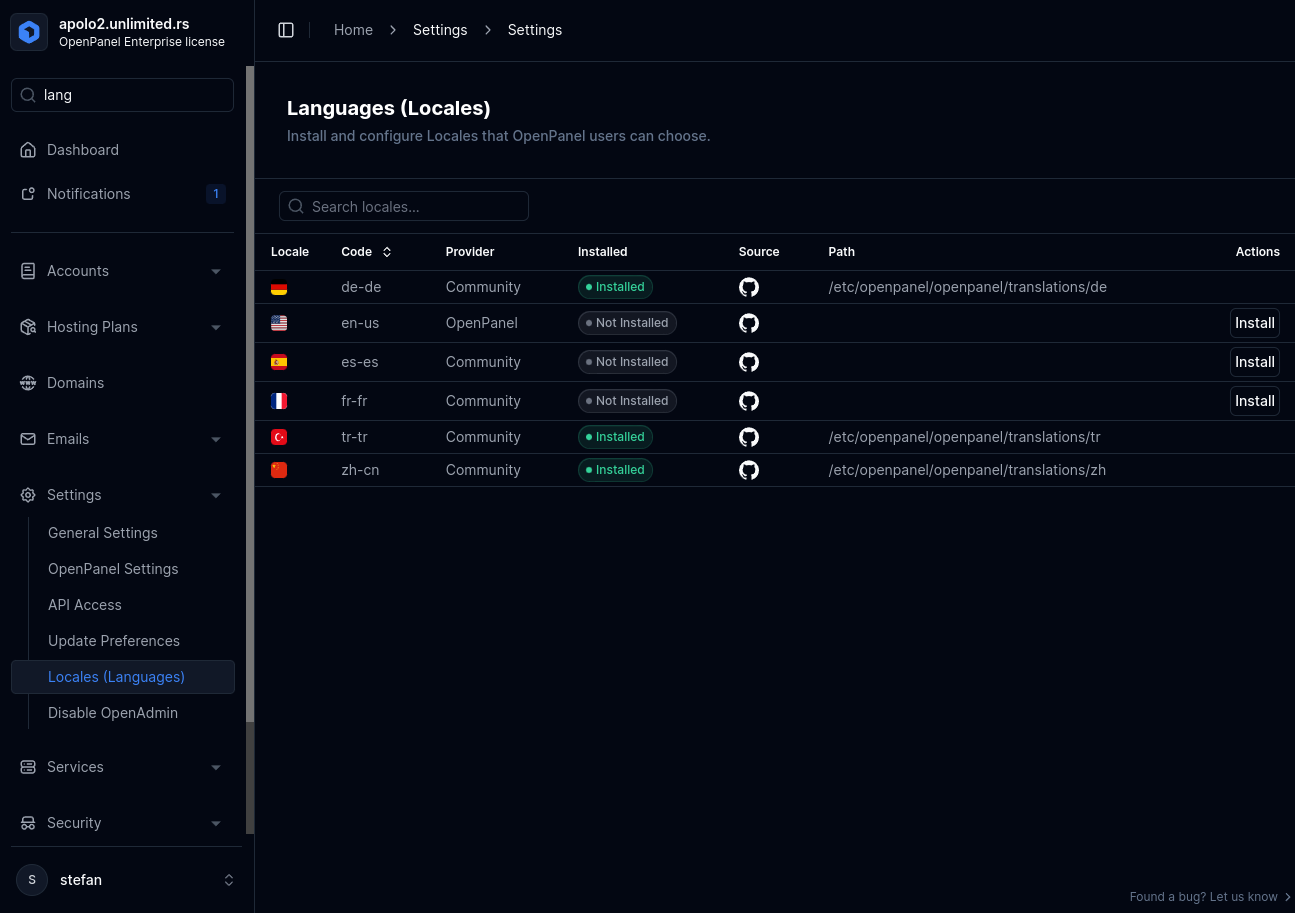Open GitHub source for de-de locale
1295x913 pixels.
click(749, 287)
